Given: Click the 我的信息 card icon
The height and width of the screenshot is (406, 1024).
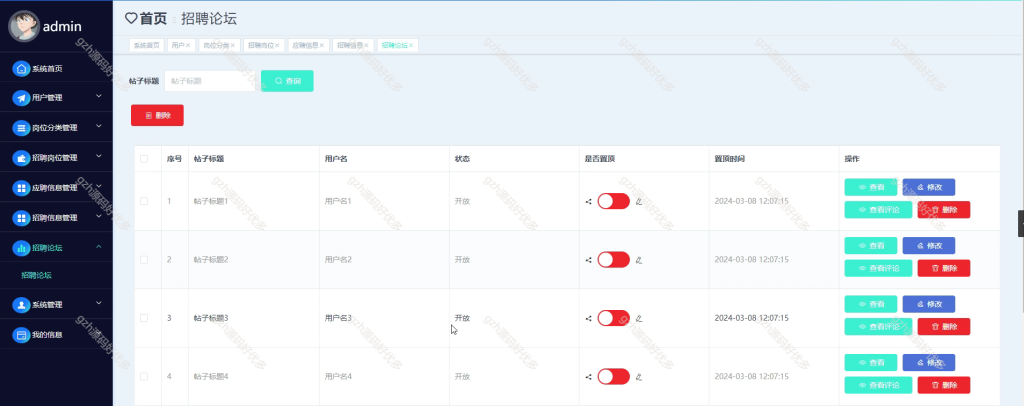Looking at the screenshot, I should [22, 335].
